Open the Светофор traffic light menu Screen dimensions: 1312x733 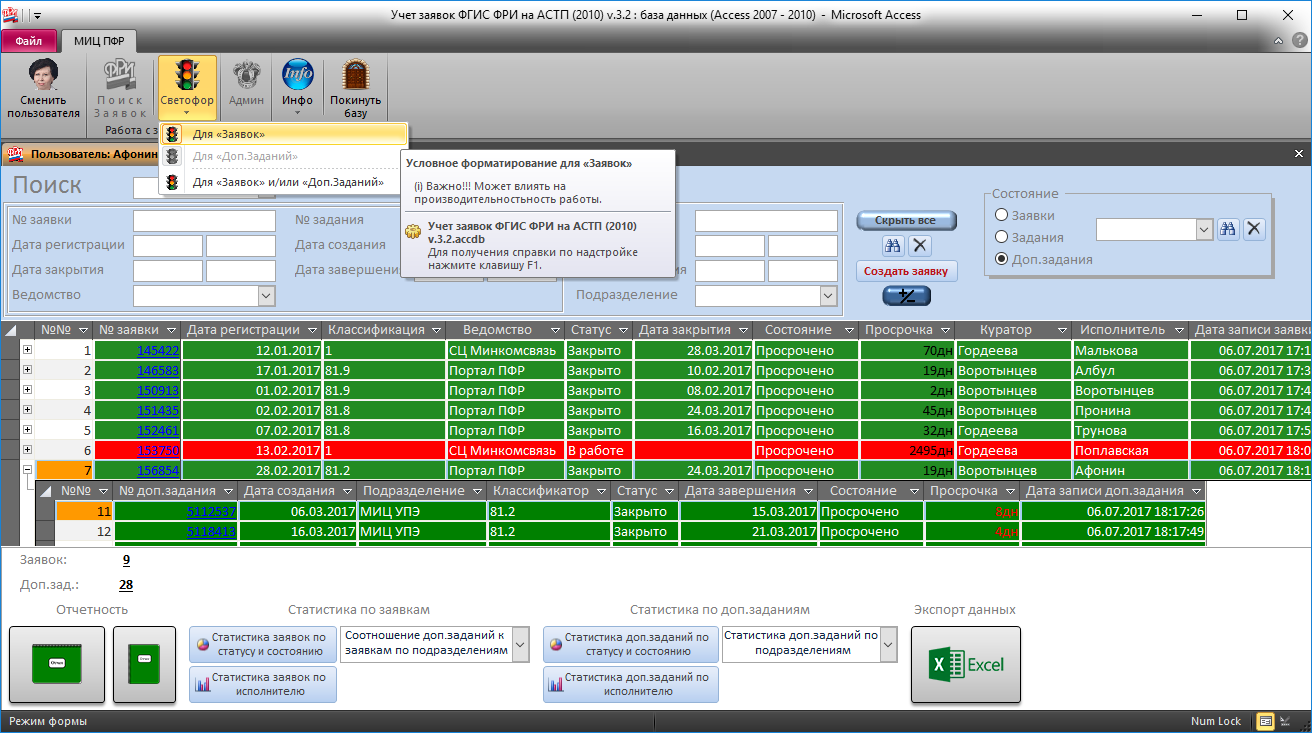pyautogui.click(x=186, y=88)
